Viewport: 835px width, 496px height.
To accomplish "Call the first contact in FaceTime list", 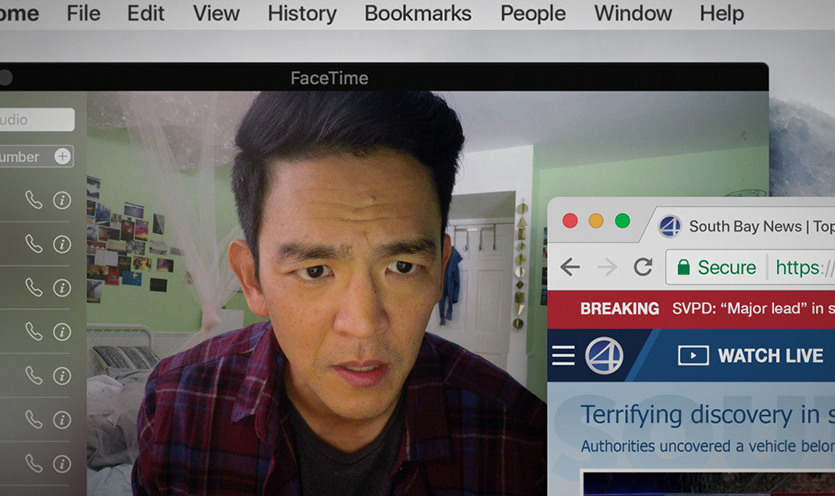I will pyautogui.click(x=34, y=200).
